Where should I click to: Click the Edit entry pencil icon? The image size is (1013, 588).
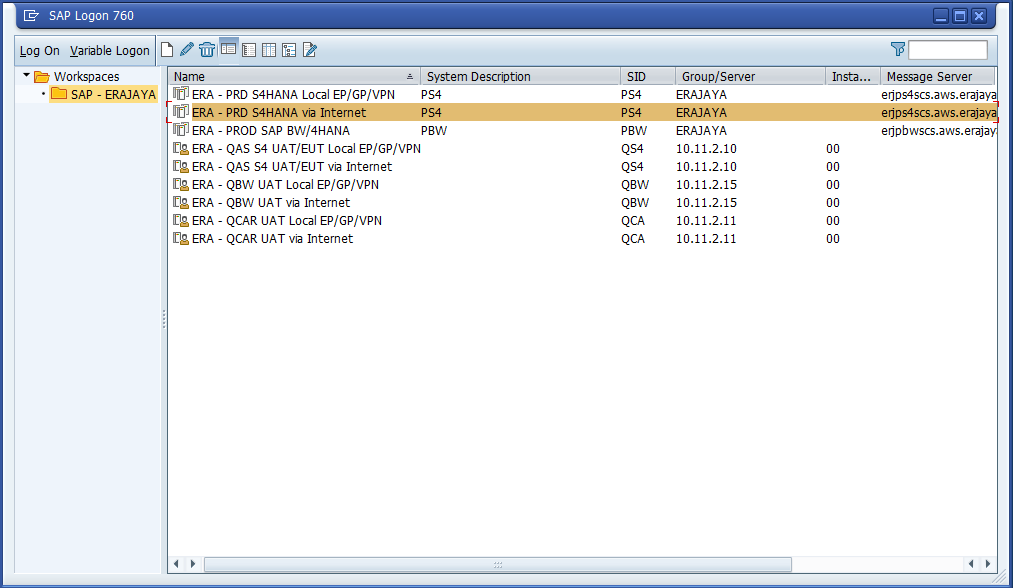[x=186, y=50]
